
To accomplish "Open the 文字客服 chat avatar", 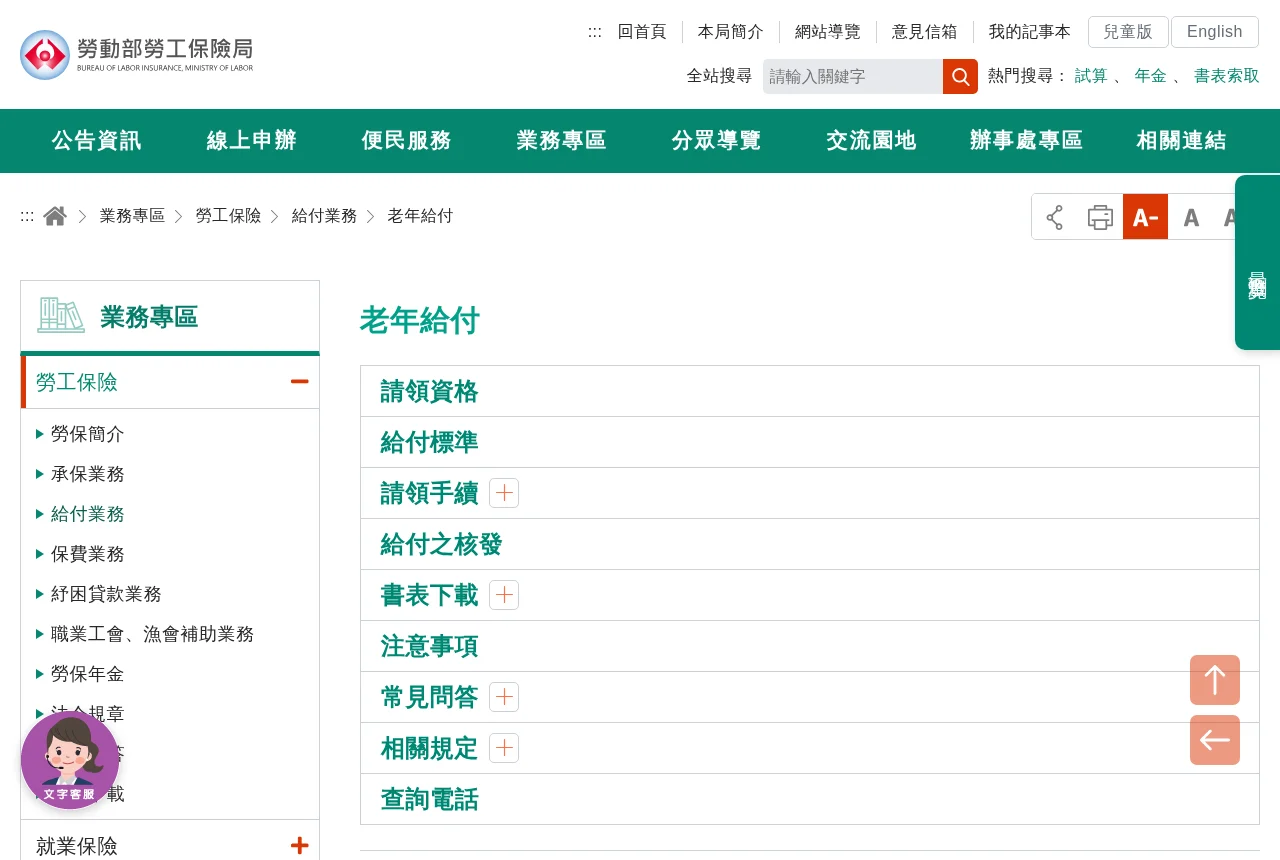I will pyautogui.click(x=70, y=760).
